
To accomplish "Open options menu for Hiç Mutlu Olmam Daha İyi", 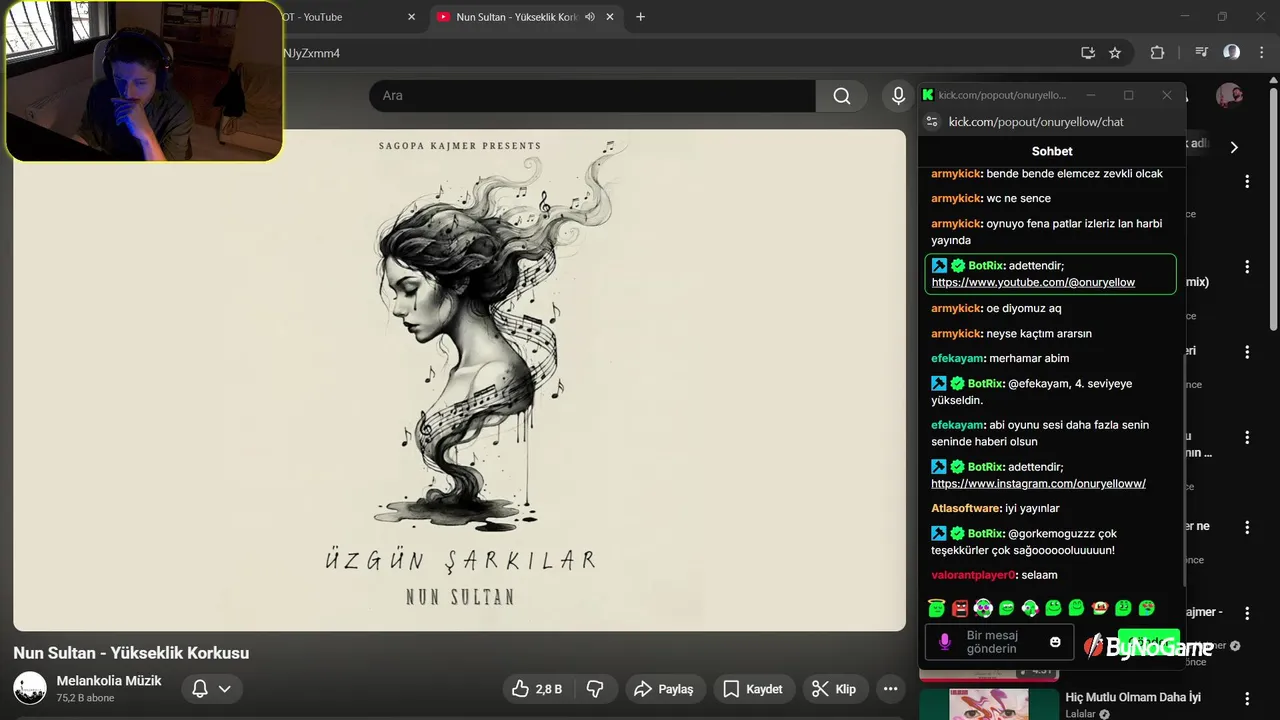I will (x=1247, y=698).
